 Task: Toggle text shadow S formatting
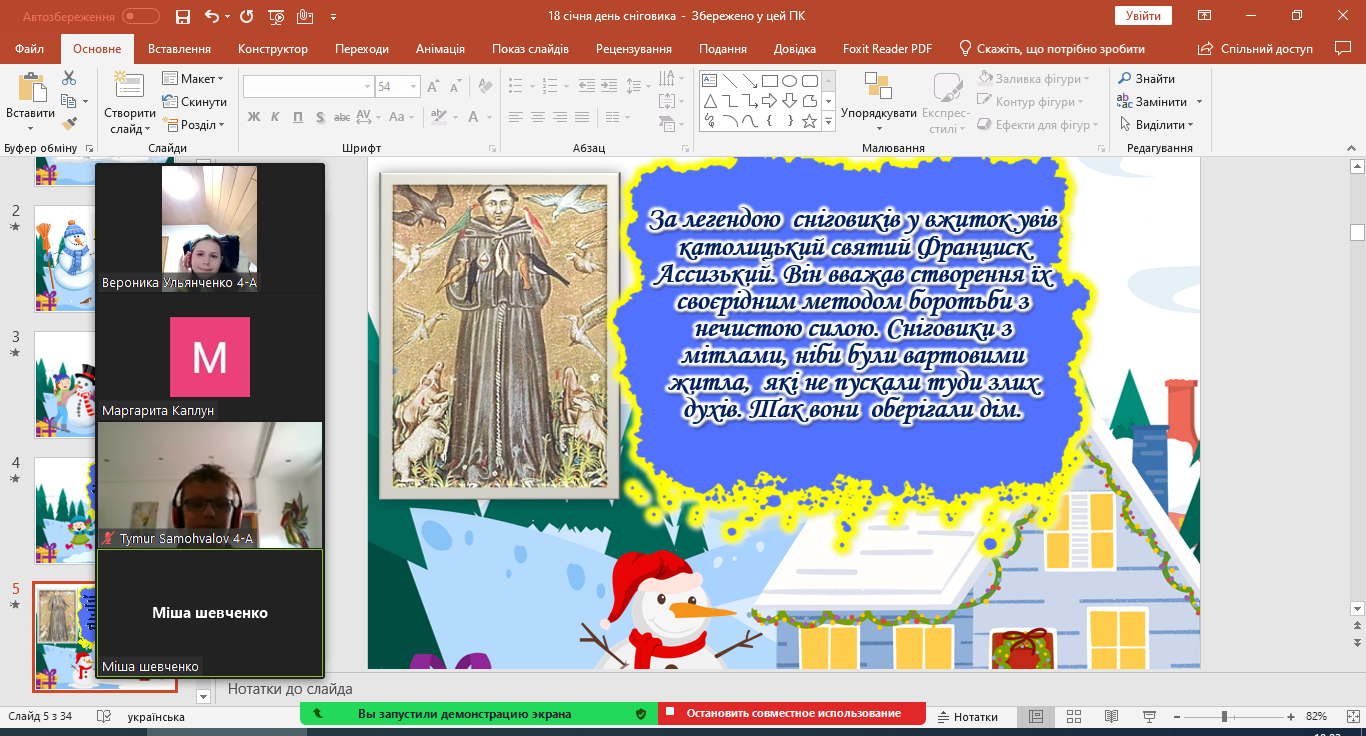pos(320,117)
